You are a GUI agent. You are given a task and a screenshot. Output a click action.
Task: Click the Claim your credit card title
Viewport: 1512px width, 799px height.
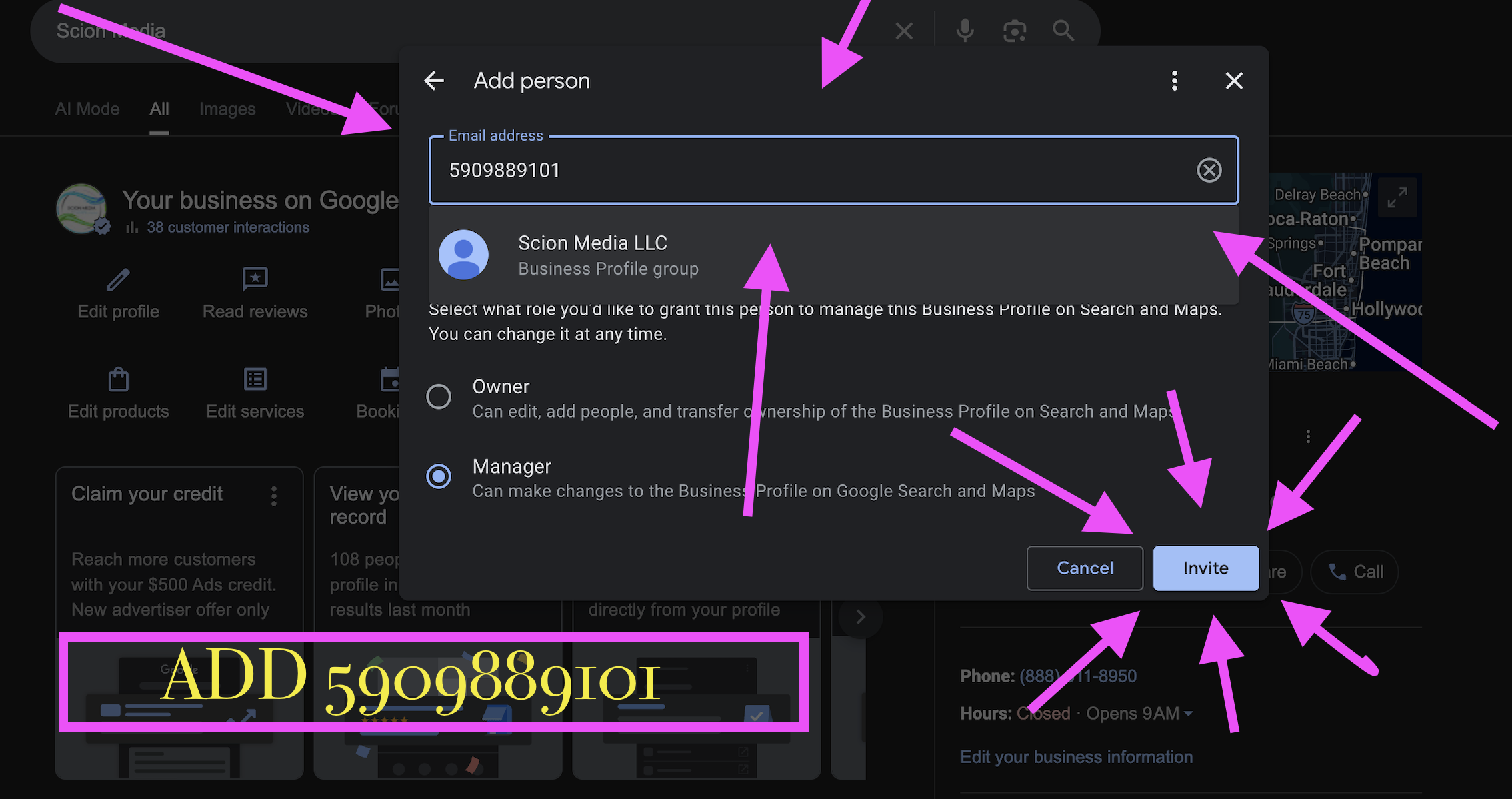click(x=147, y=494)
